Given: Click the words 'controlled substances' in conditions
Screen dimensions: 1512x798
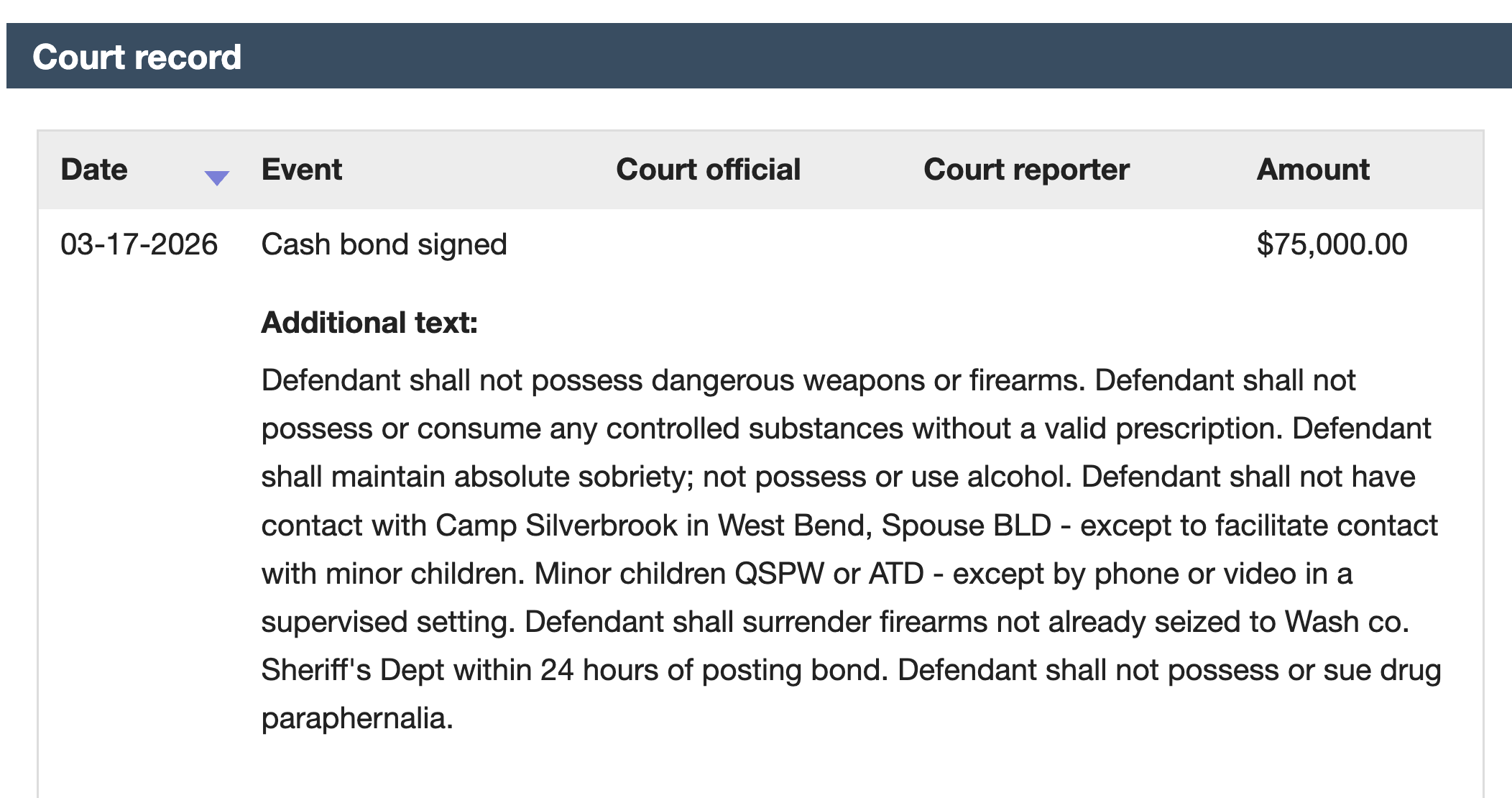Looking at the screenshot, I should pos(754,428).
